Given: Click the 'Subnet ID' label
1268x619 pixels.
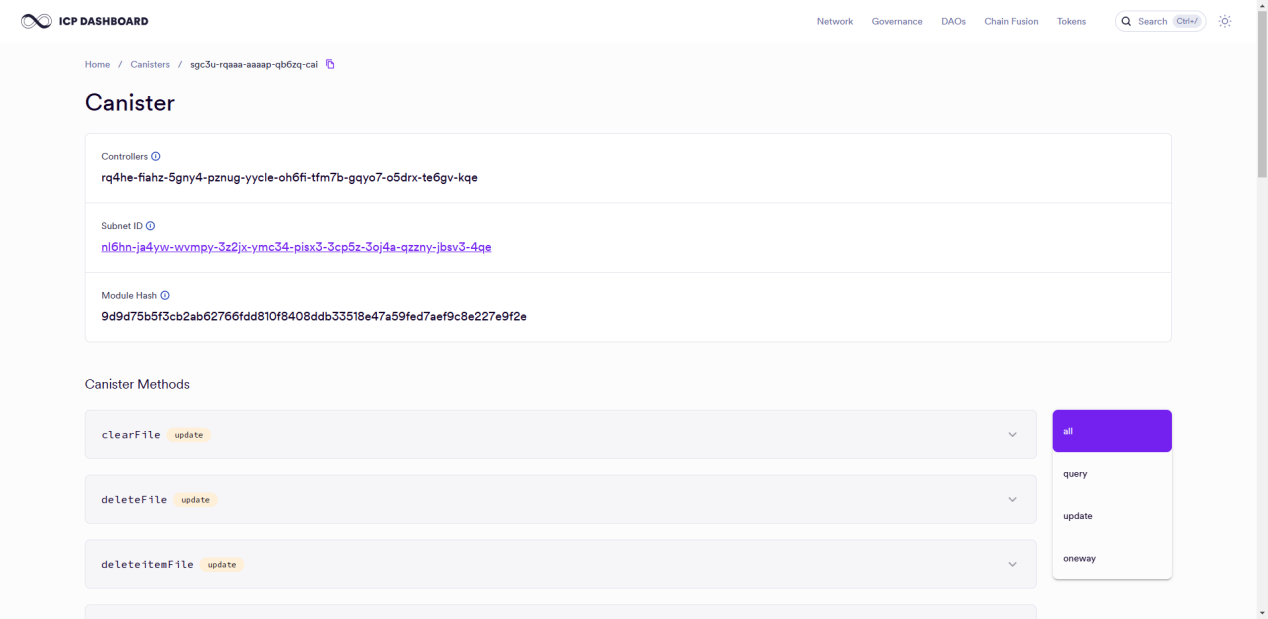Looking at the screenshot, I should [122, 226].
